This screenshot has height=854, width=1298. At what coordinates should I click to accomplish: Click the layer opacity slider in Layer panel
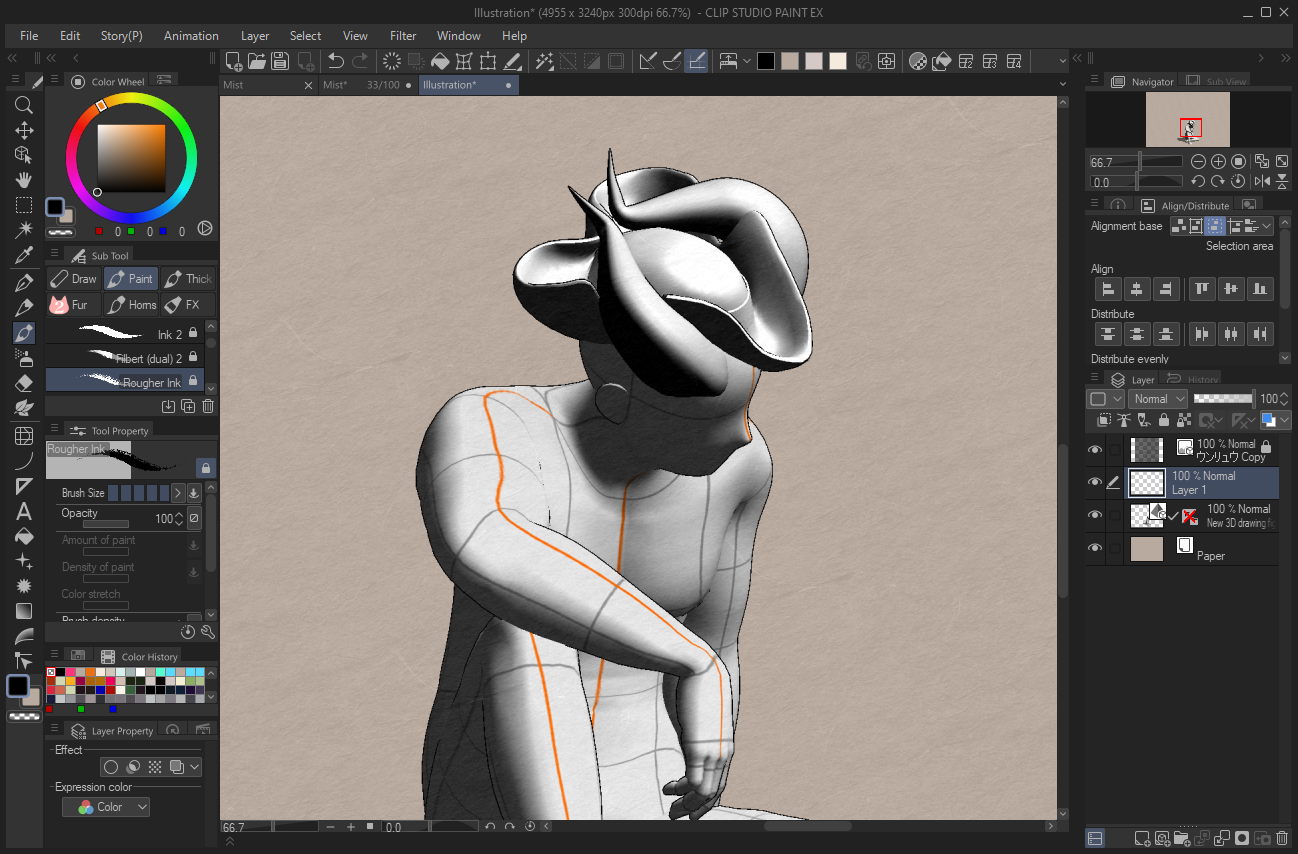[x=1224, y=399]
